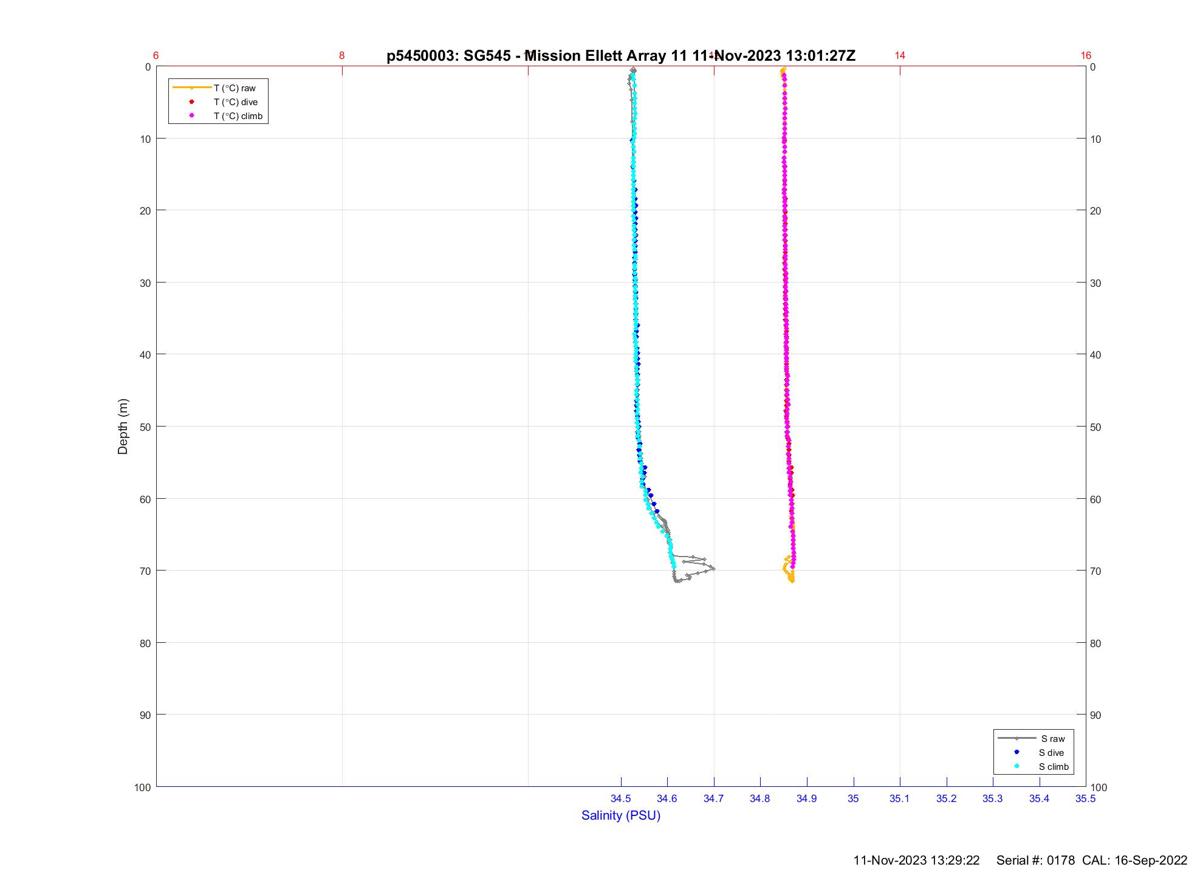Click the 35 salinity tick label
The height and width of the screenshot is (885, 1200).
(x=853, y=798)
